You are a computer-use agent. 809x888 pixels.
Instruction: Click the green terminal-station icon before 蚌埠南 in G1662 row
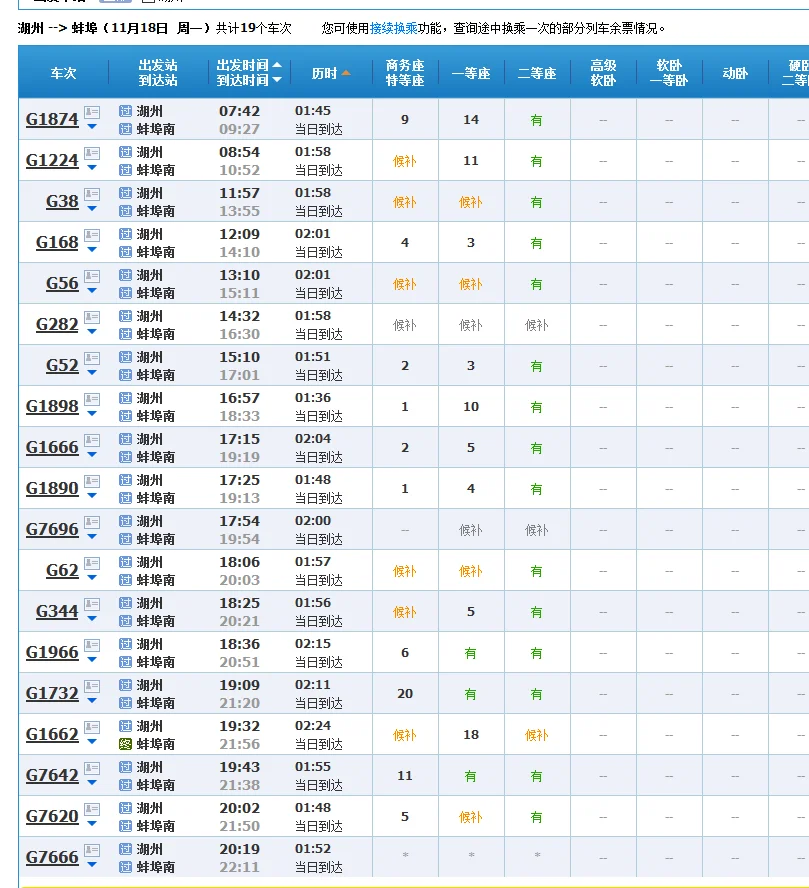point(124,742)
